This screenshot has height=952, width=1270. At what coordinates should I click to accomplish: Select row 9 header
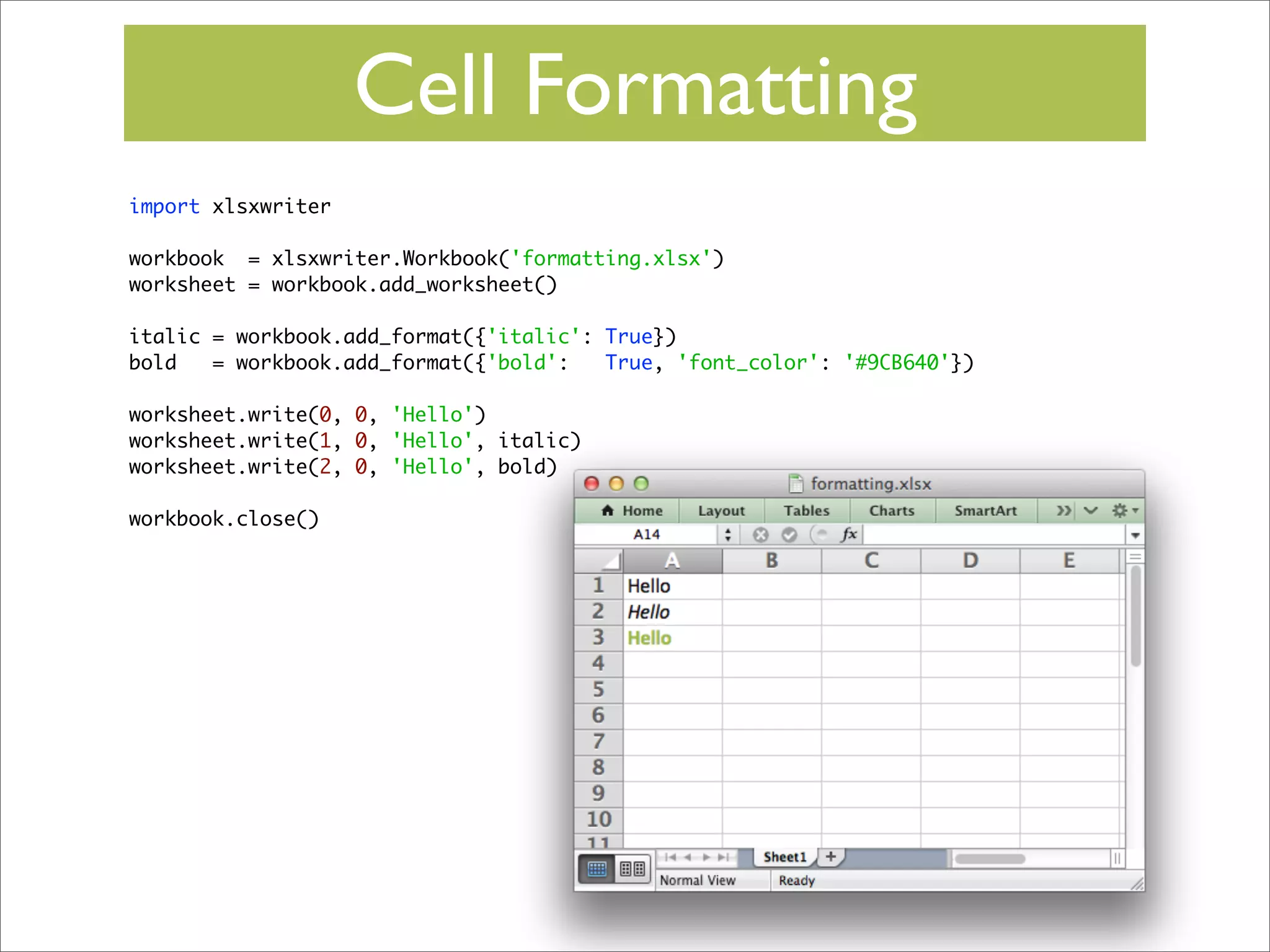599,794
